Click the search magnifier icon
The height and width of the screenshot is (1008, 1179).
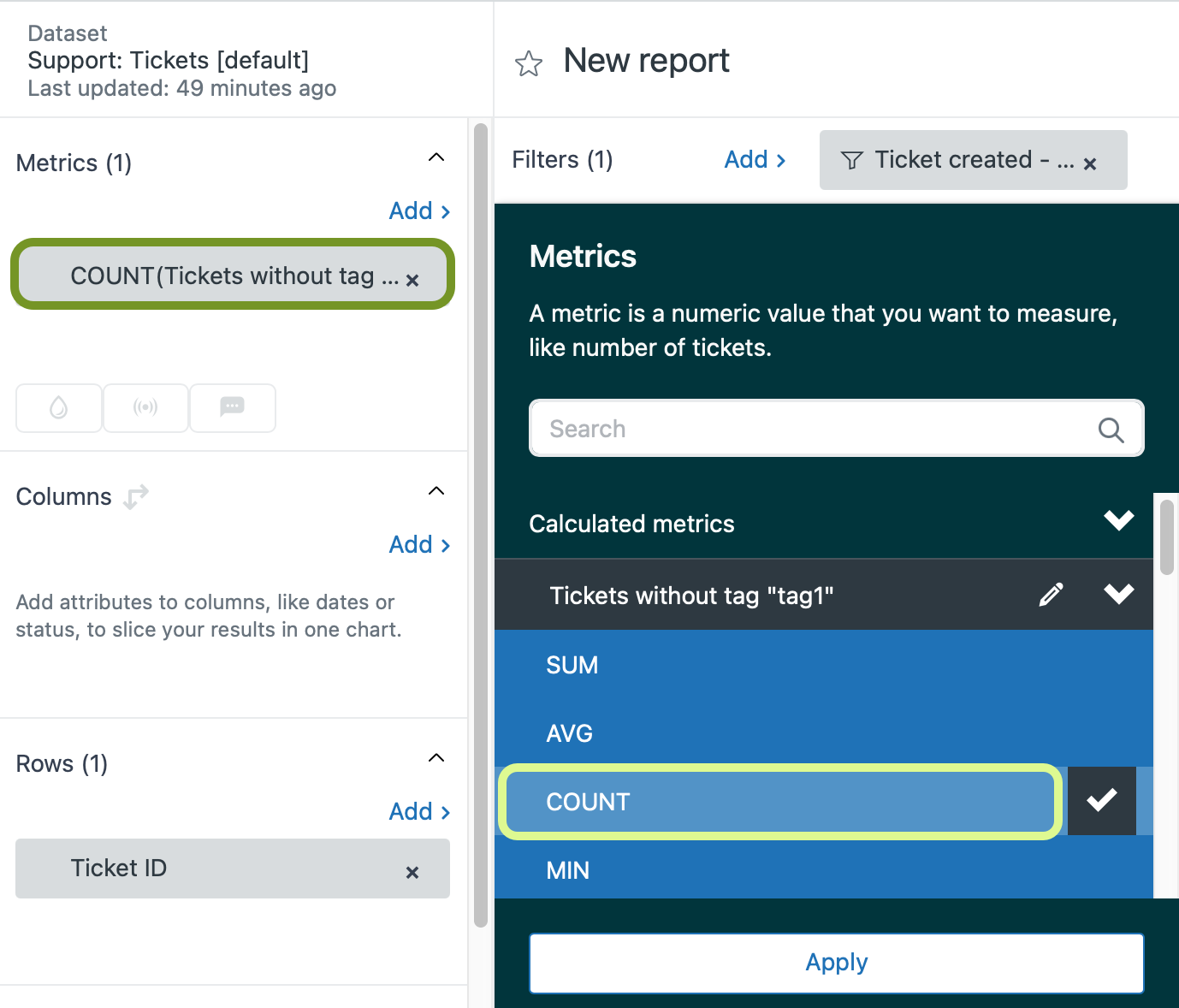point(1111,430)
